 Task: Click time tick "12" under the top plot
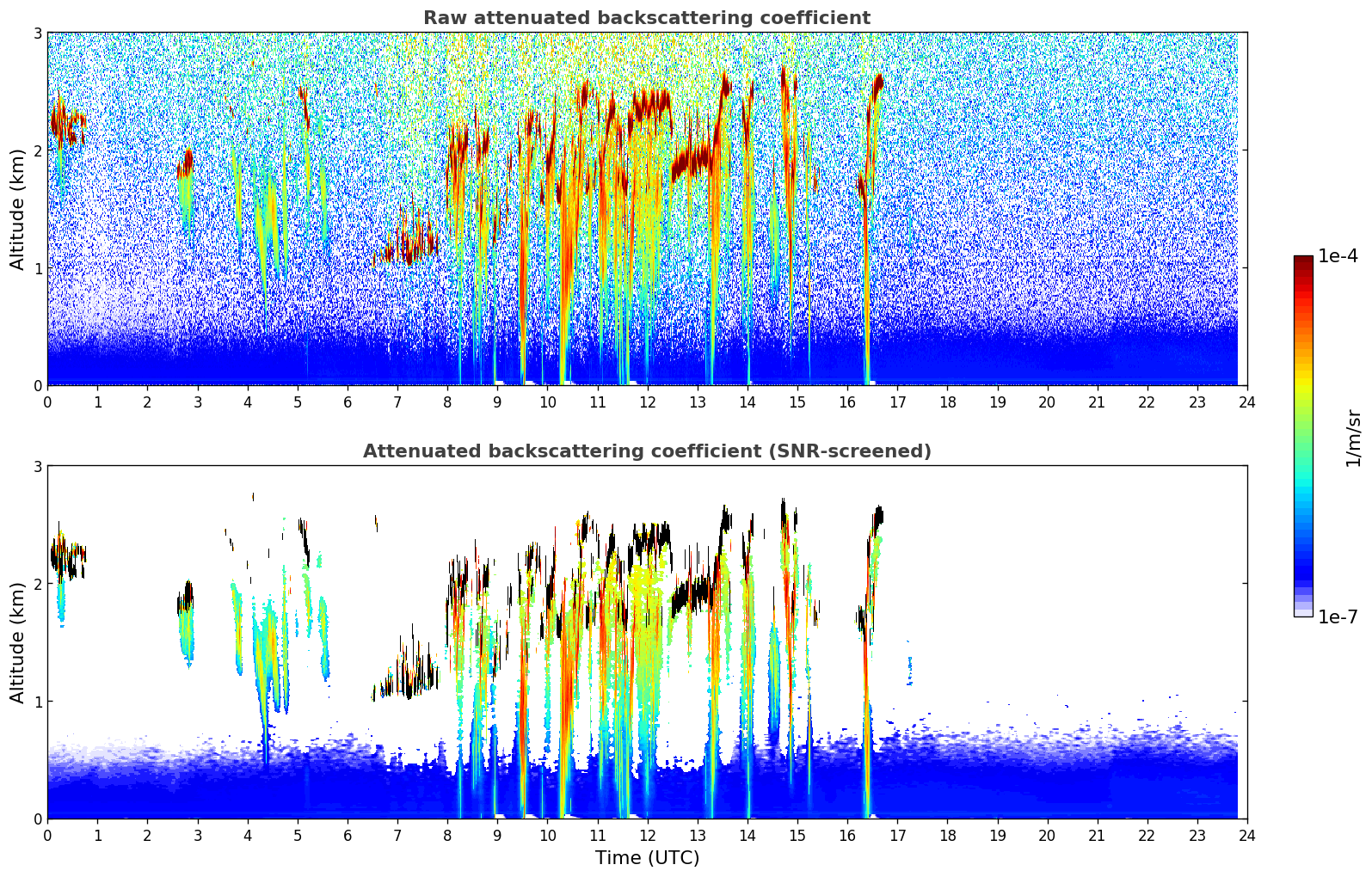647,402
